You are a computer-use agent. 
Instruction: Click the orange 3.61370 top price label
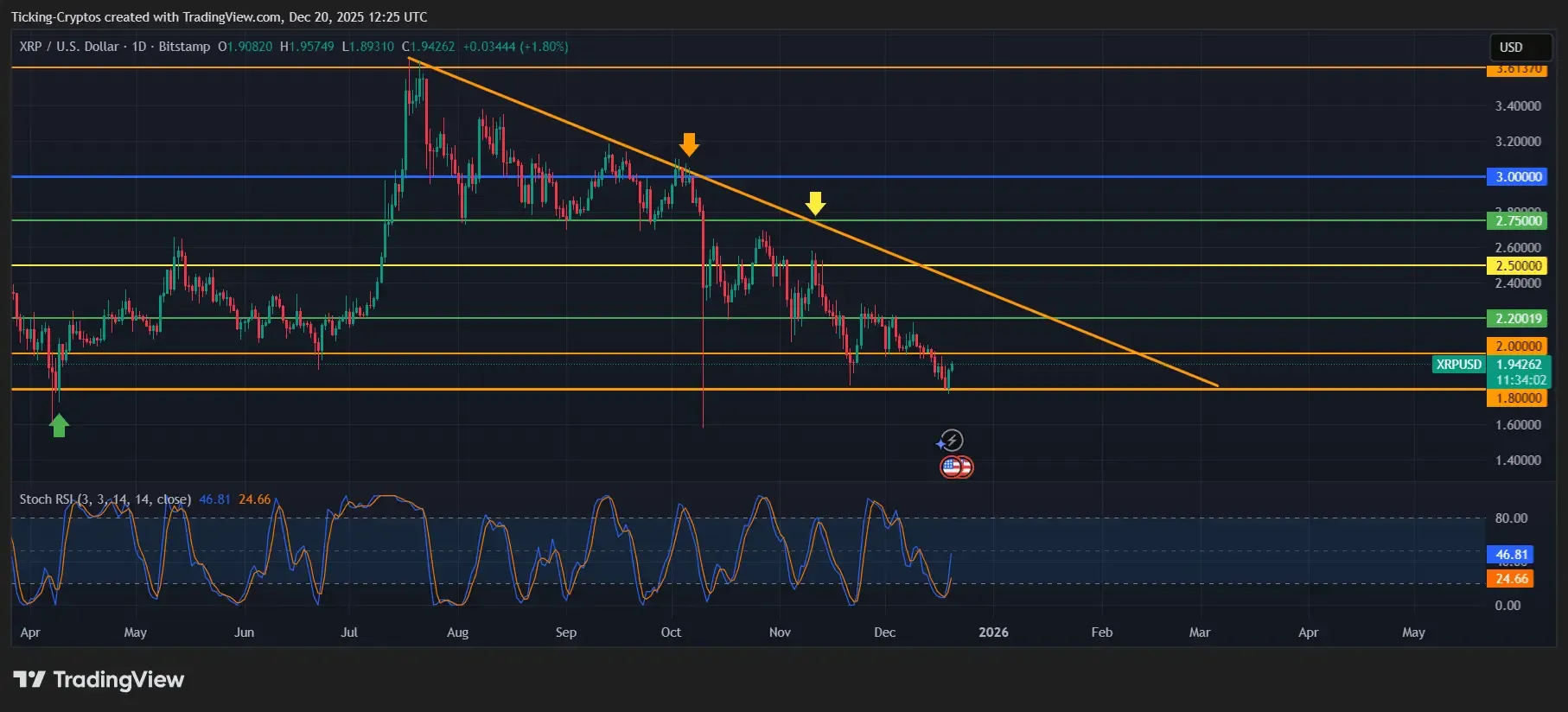click(1517, 69)
